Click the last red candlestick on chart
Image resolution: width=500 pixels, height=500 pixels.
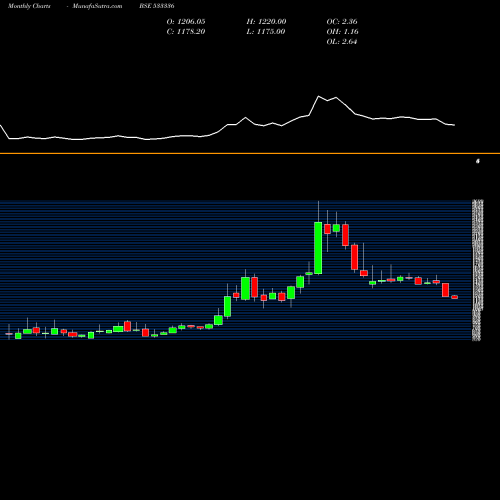(455, 297)
